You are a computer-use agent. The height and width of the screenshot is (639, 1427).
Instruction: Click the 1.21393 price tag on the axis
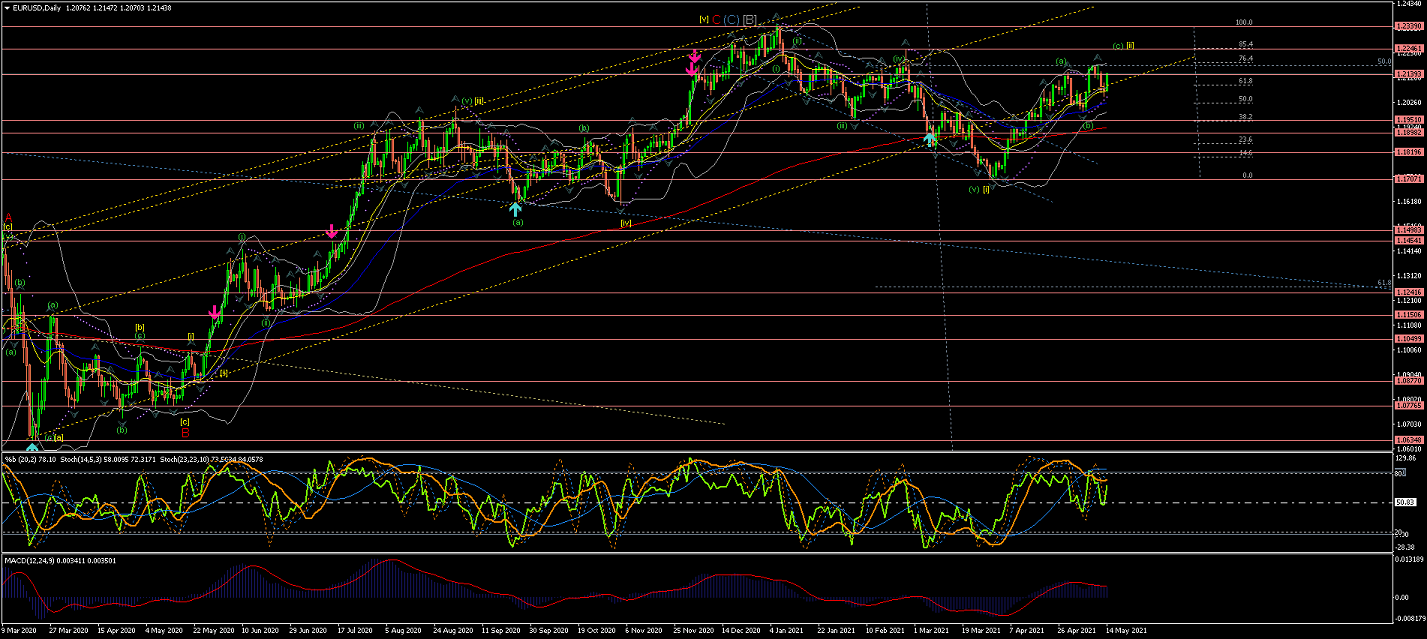(x=1408, y=75)
